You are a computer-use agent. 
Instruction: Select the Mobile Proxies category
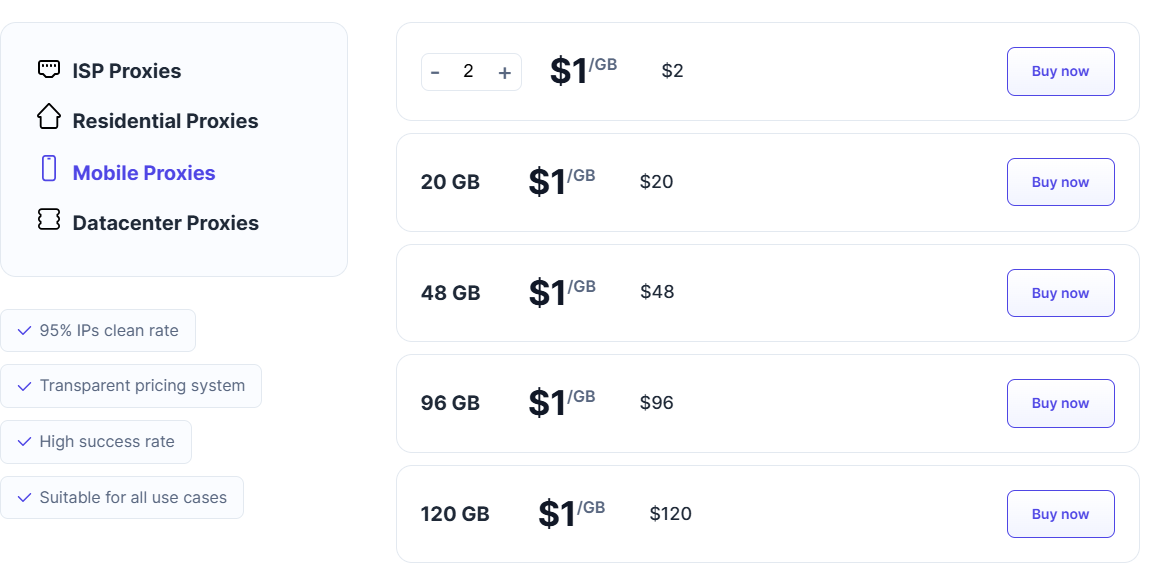click(x=144, y=172)
